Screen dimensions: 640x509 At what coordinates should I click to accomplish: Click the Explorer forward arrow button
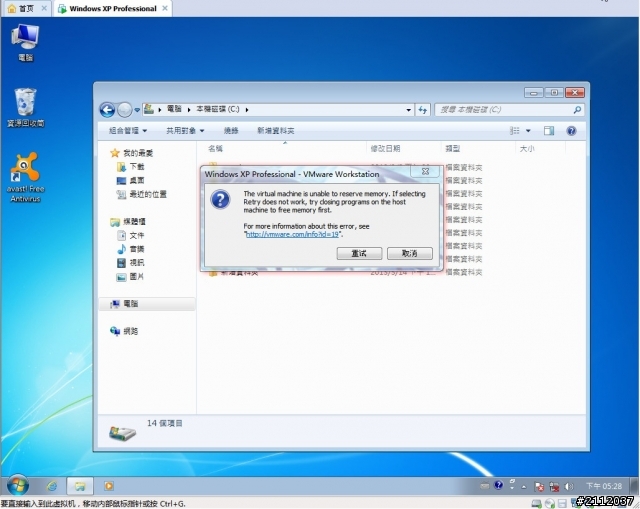click(124, 109)
